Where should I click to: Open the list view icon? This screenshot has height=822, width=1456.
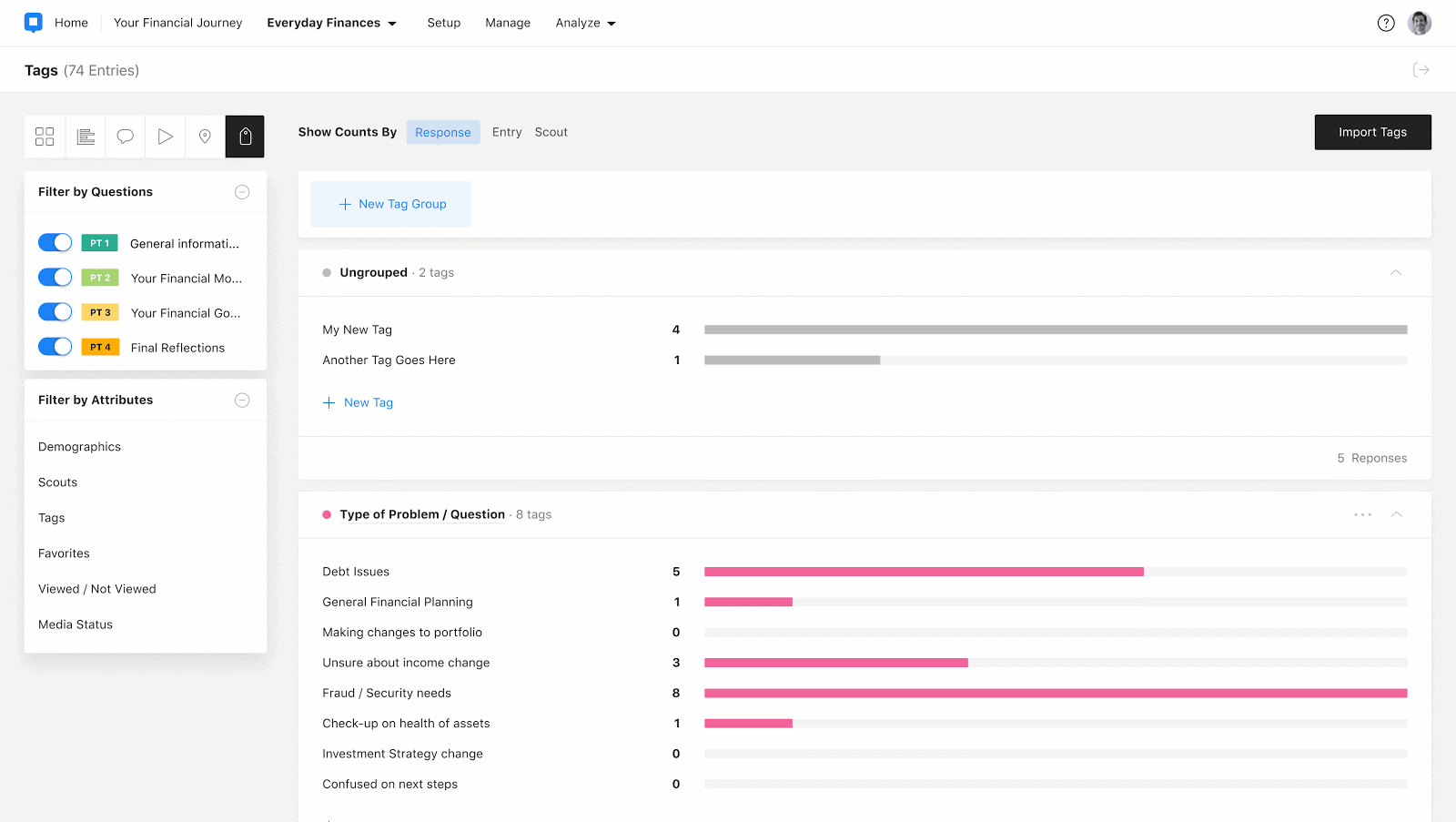click(86, 137)
